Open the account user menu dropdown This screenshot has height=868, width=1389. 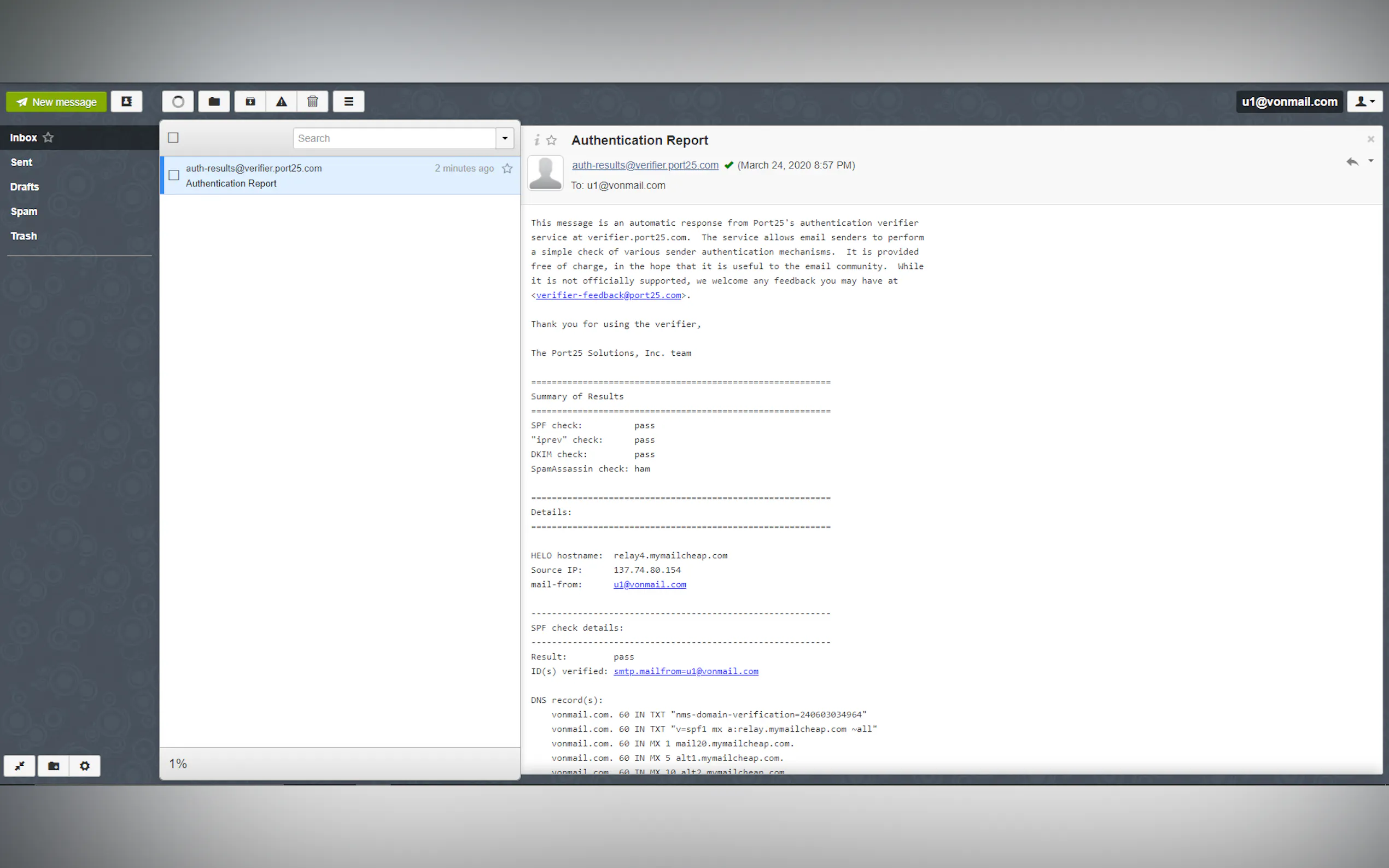click(1365, 102)
